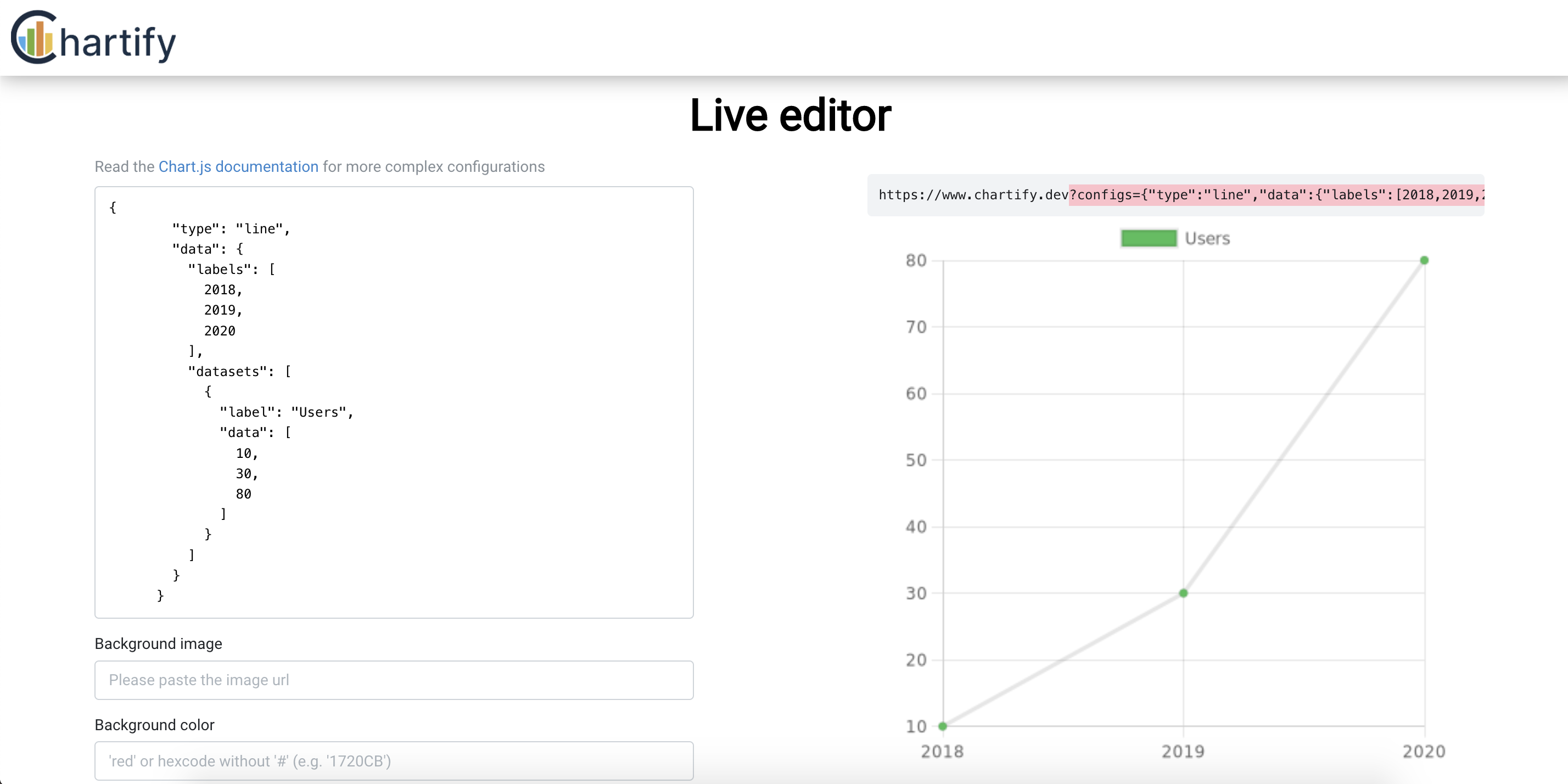Toggle the Users legend green swatch
Image resolution: width=1568 pixels, height=784 pixels.
coord(1149,238)
